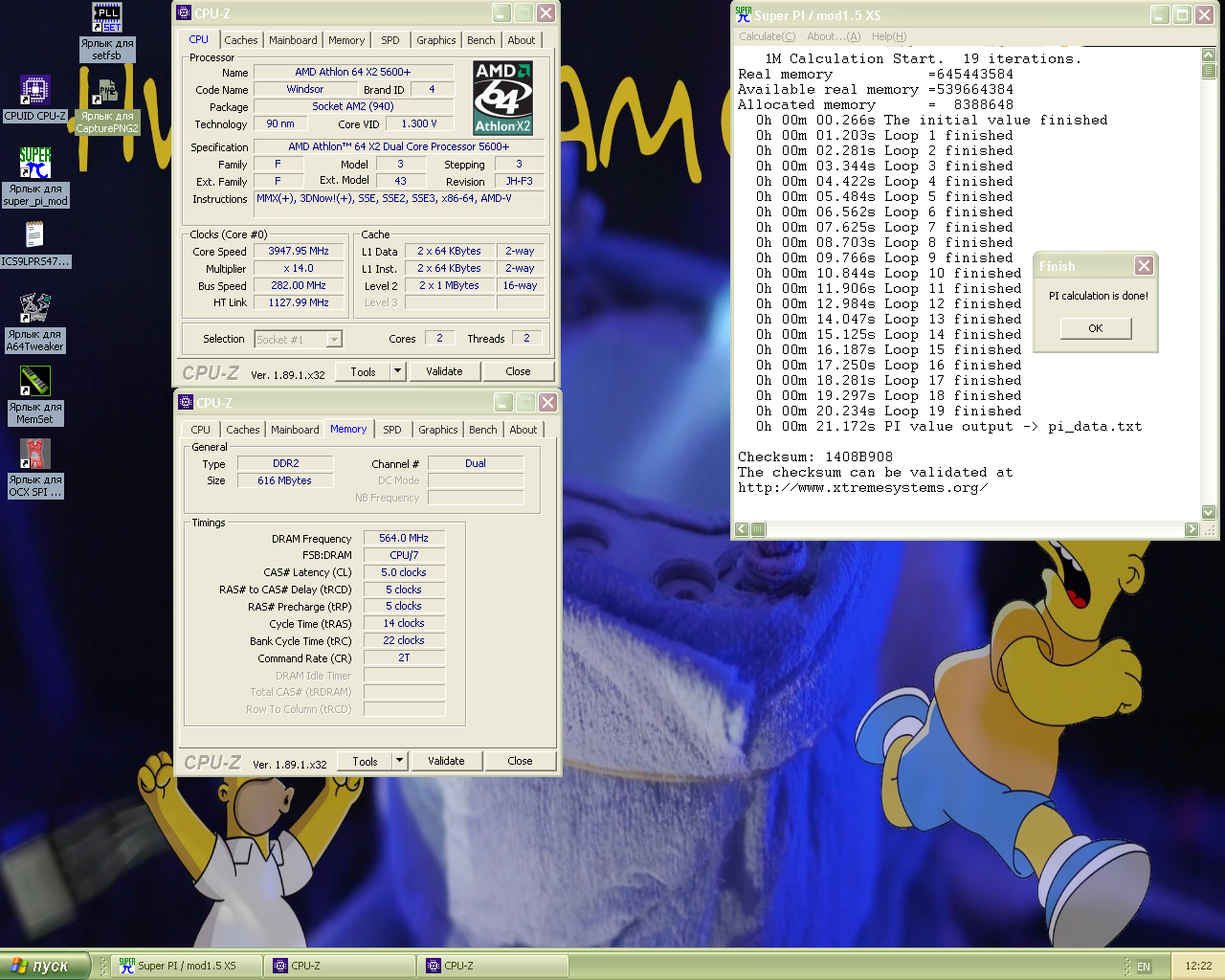Expand Tools dropdown arrow in top CPU-Z window
Image resolution: width=1225 pixels, height=980 pixels.
click(398, 371)
